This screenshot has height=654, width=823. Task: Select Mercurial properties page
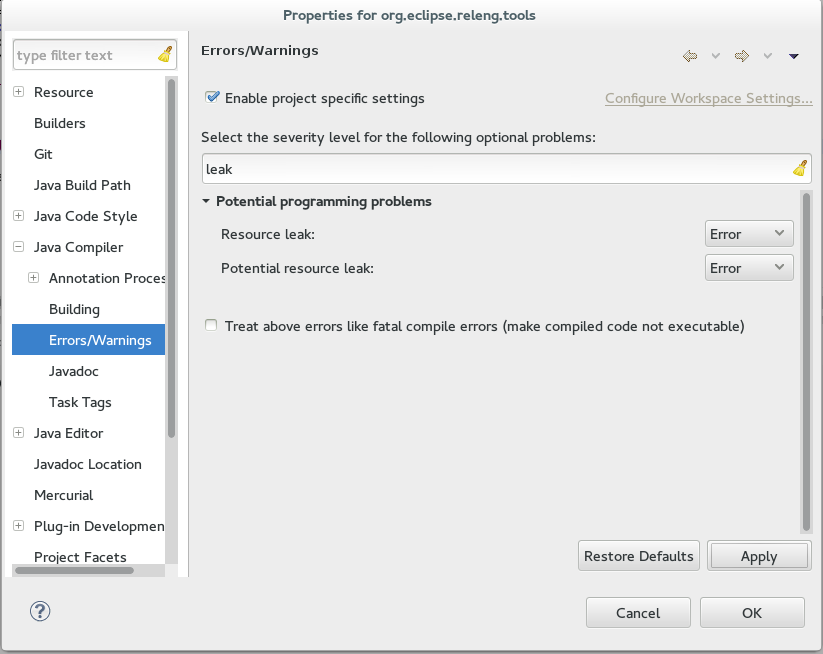click(x=64, y=495)
